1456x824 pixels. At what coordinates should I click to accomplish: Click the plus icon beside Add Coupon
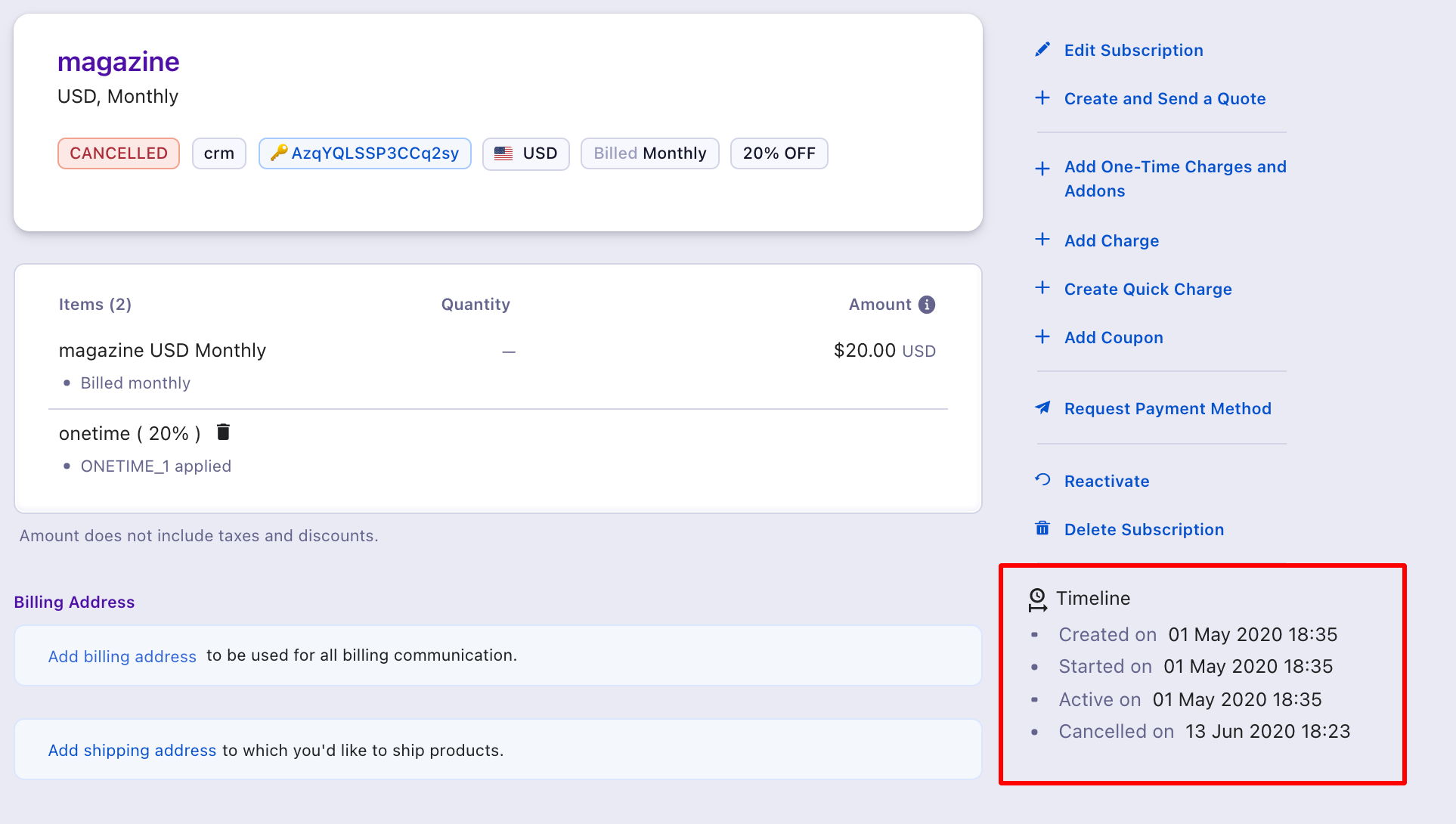coord(1042,336)
